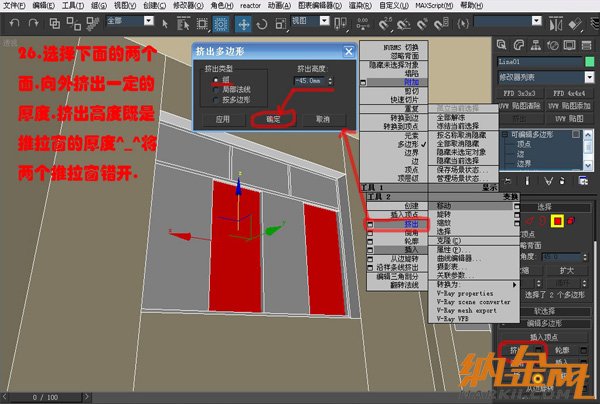
Task: Toggle the Percent Snap icon
Action: (x=422, y=24)
